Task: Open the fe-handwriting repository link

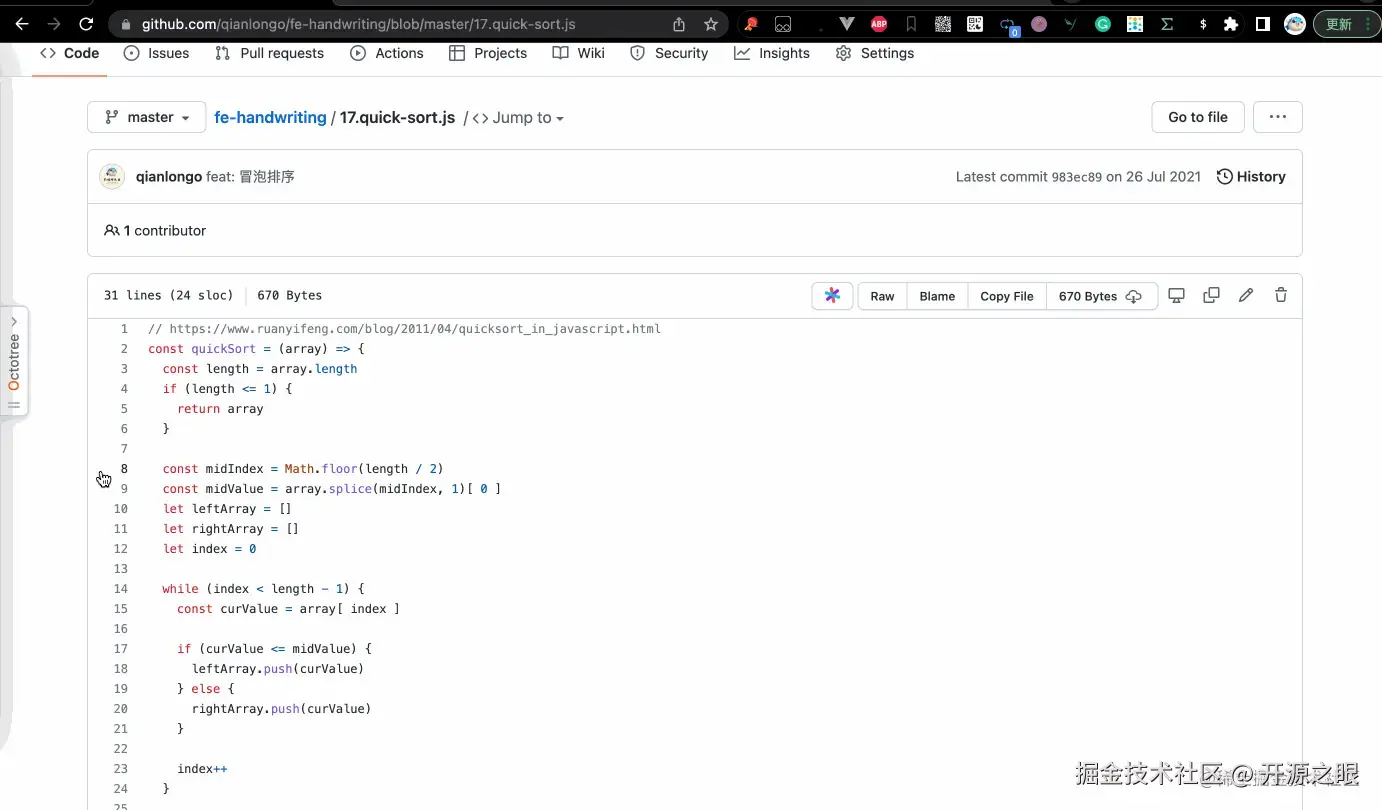Action: (x=270, y=117)
